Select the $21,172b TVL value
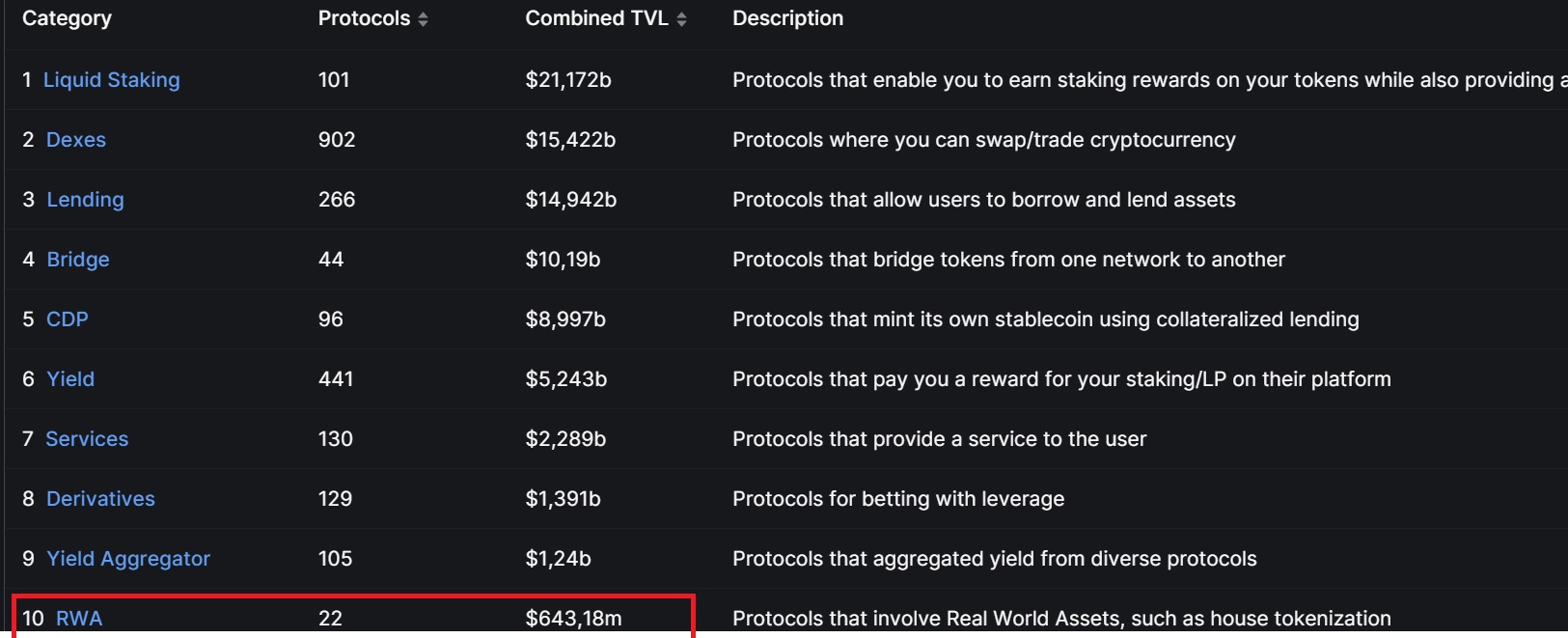The image size is (1568, 638). pos(568,80)
